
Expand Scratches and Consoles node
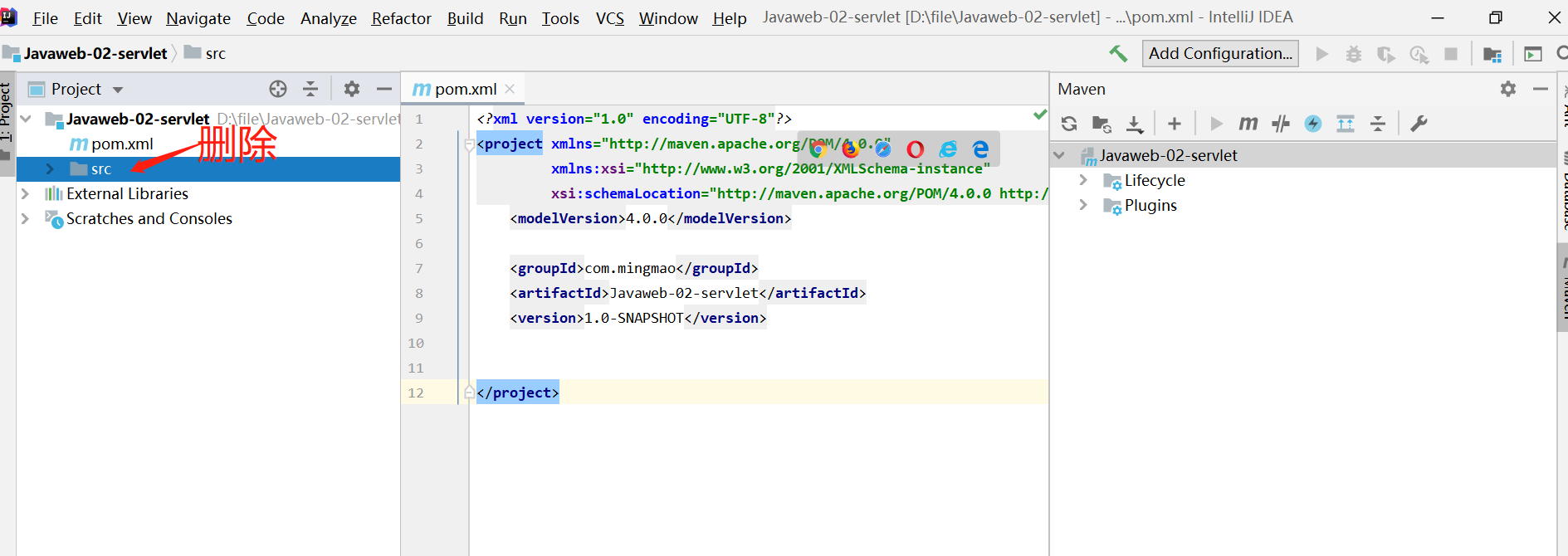(25, 218)
